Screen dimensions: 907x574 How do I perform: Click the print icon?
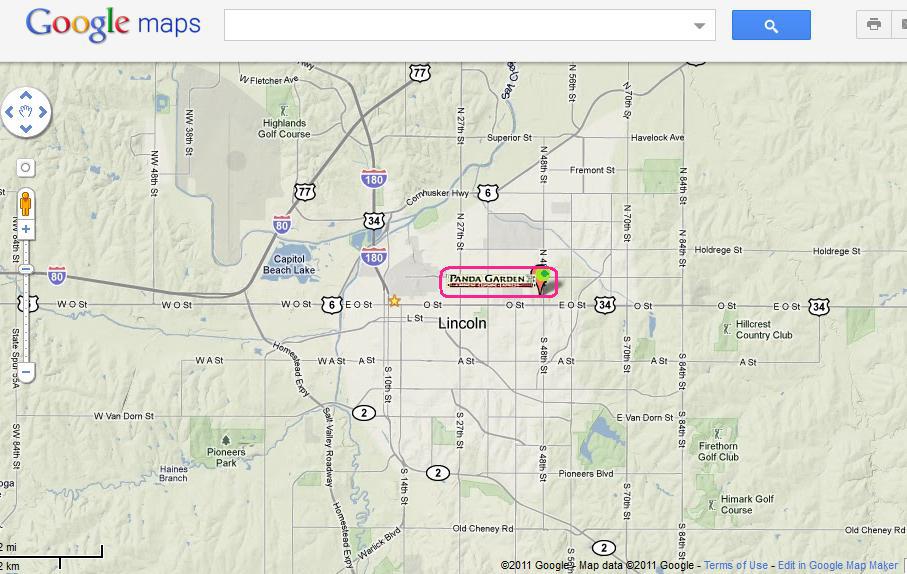click(873, 25)
